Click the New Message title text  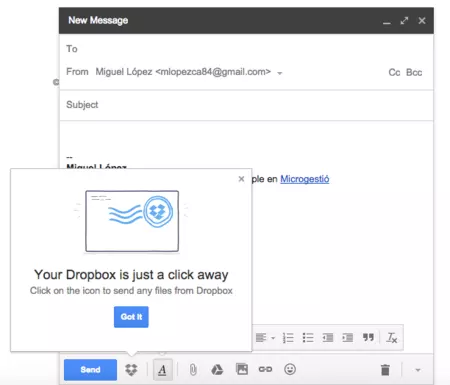click(98, 20)
